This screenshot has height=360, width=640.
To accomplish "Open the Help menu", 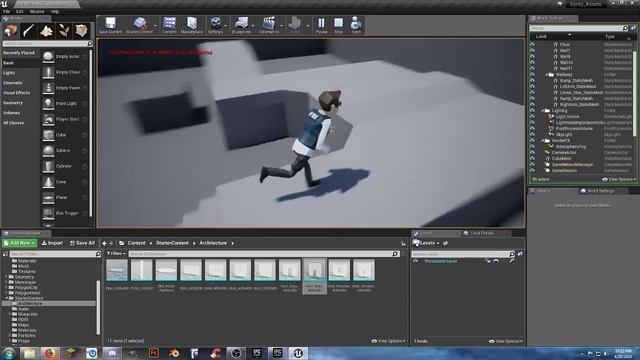I will pyautogui.click(x=55, y=11).
